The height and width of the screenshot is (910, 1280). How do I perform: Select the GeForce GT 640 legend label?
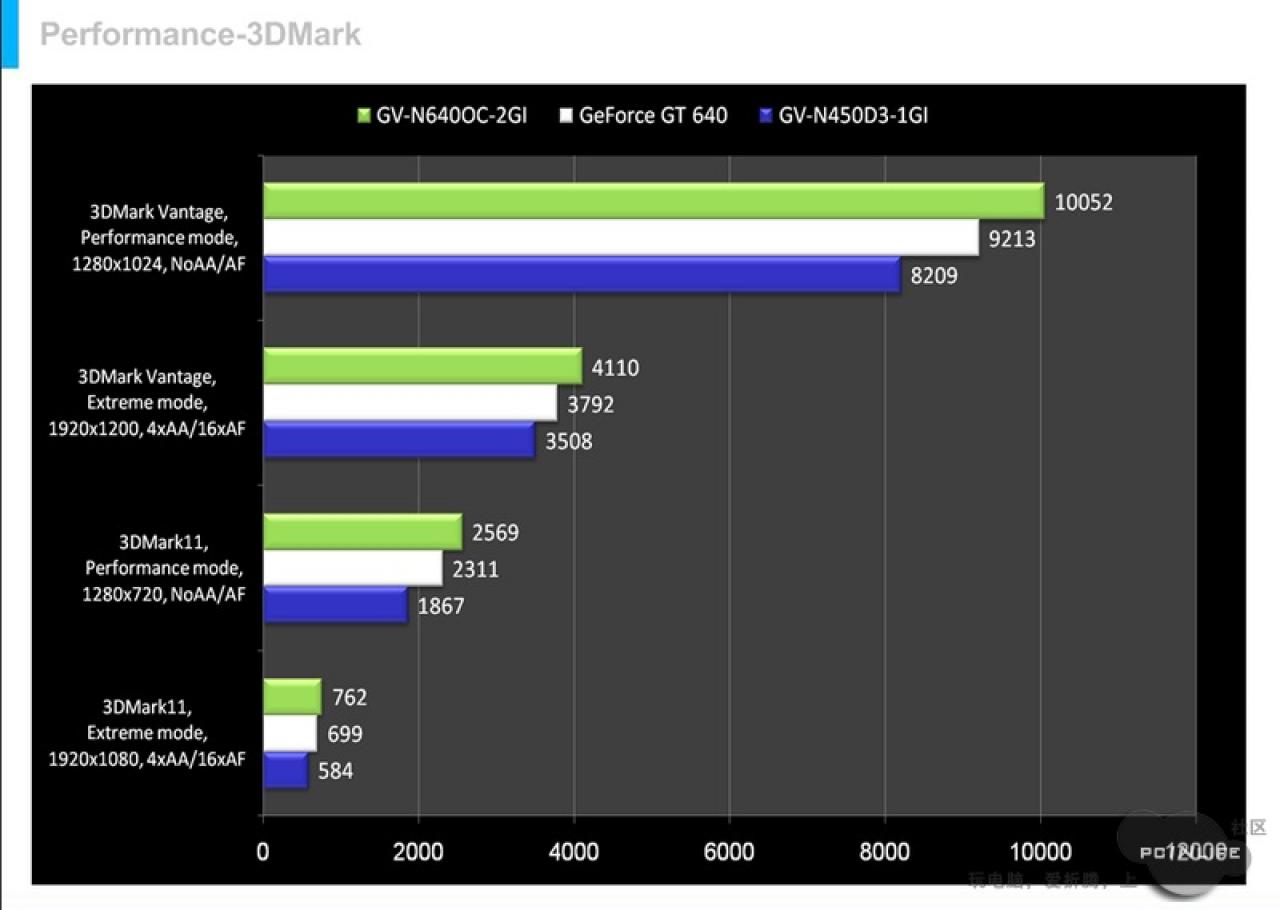(x=653, y=116)
